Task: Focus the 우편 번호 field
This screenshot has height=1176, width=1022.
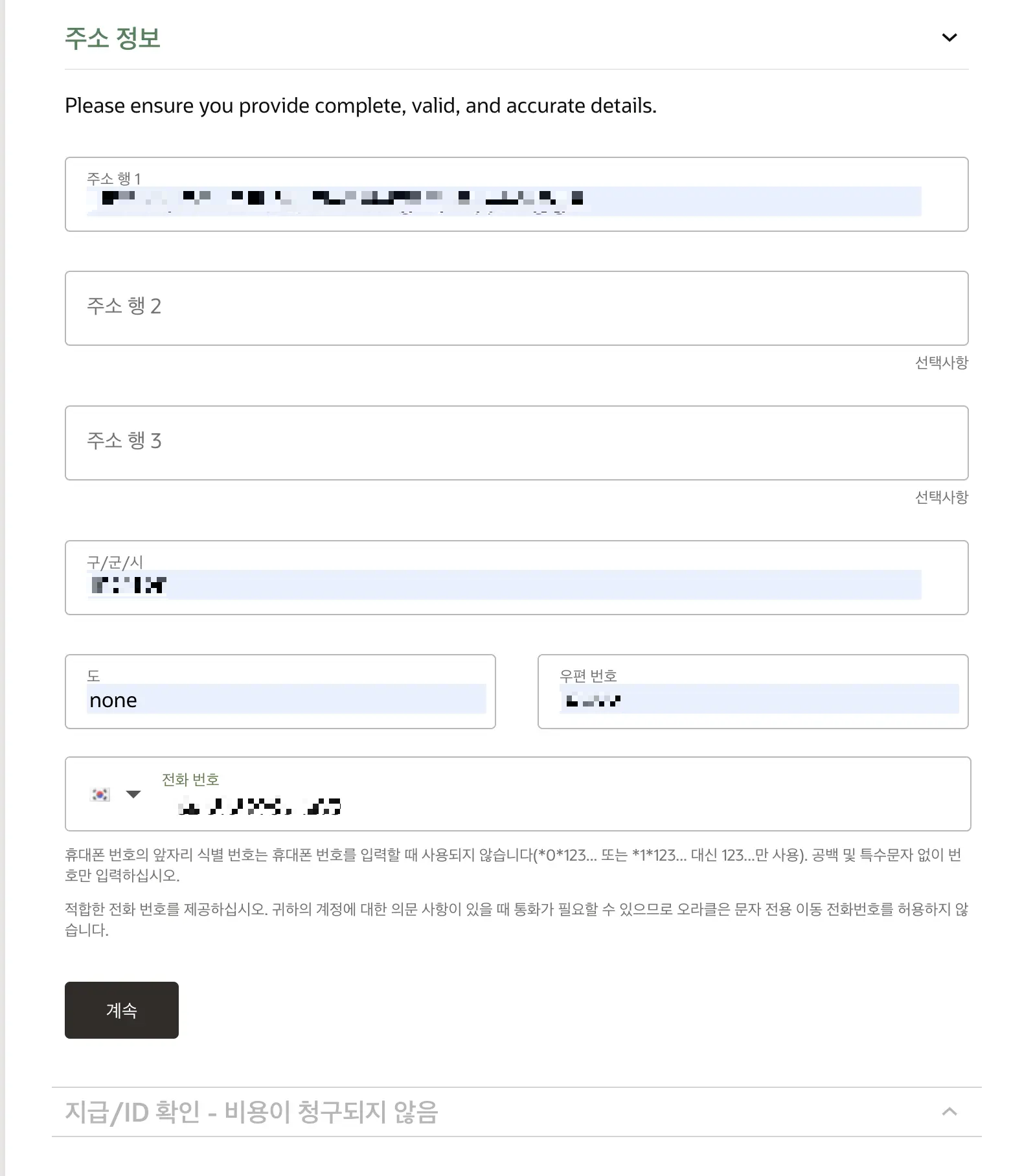Action: tap(751, 699)
